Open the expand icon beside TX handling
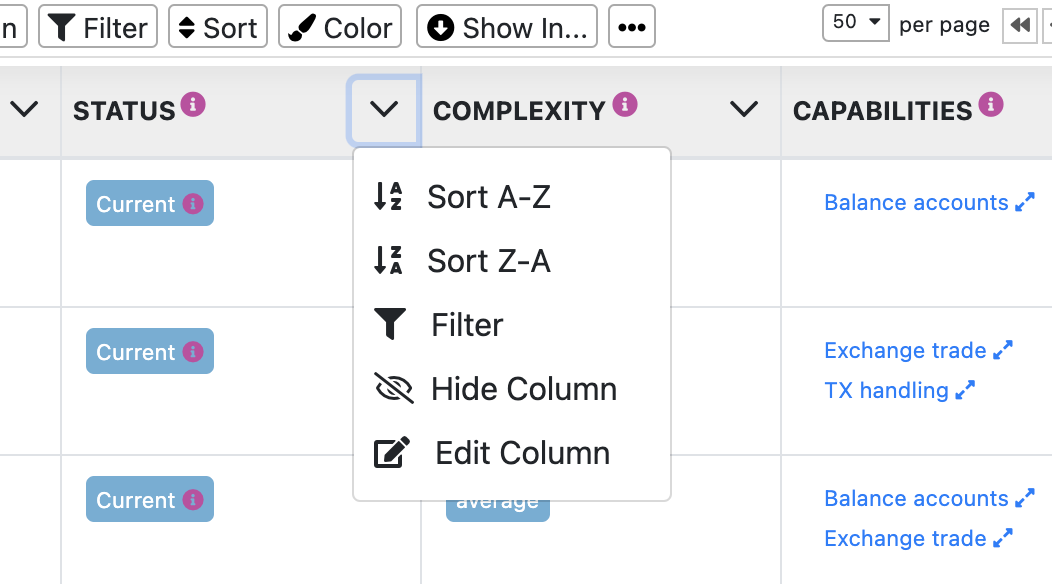This screenshot has height=584, width=1052. click(965, 390)
